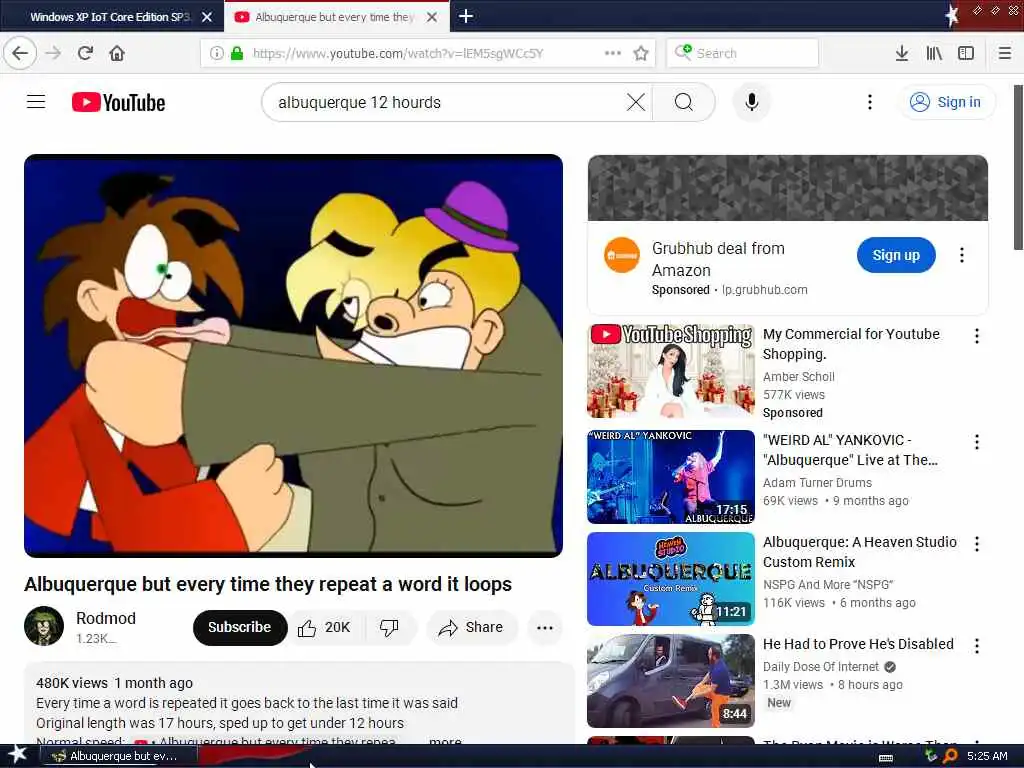Image resolution: width=1024 pixels, height=768 pixels.
Task: Open the taskbar start star icon
Action: pos(17,755)
